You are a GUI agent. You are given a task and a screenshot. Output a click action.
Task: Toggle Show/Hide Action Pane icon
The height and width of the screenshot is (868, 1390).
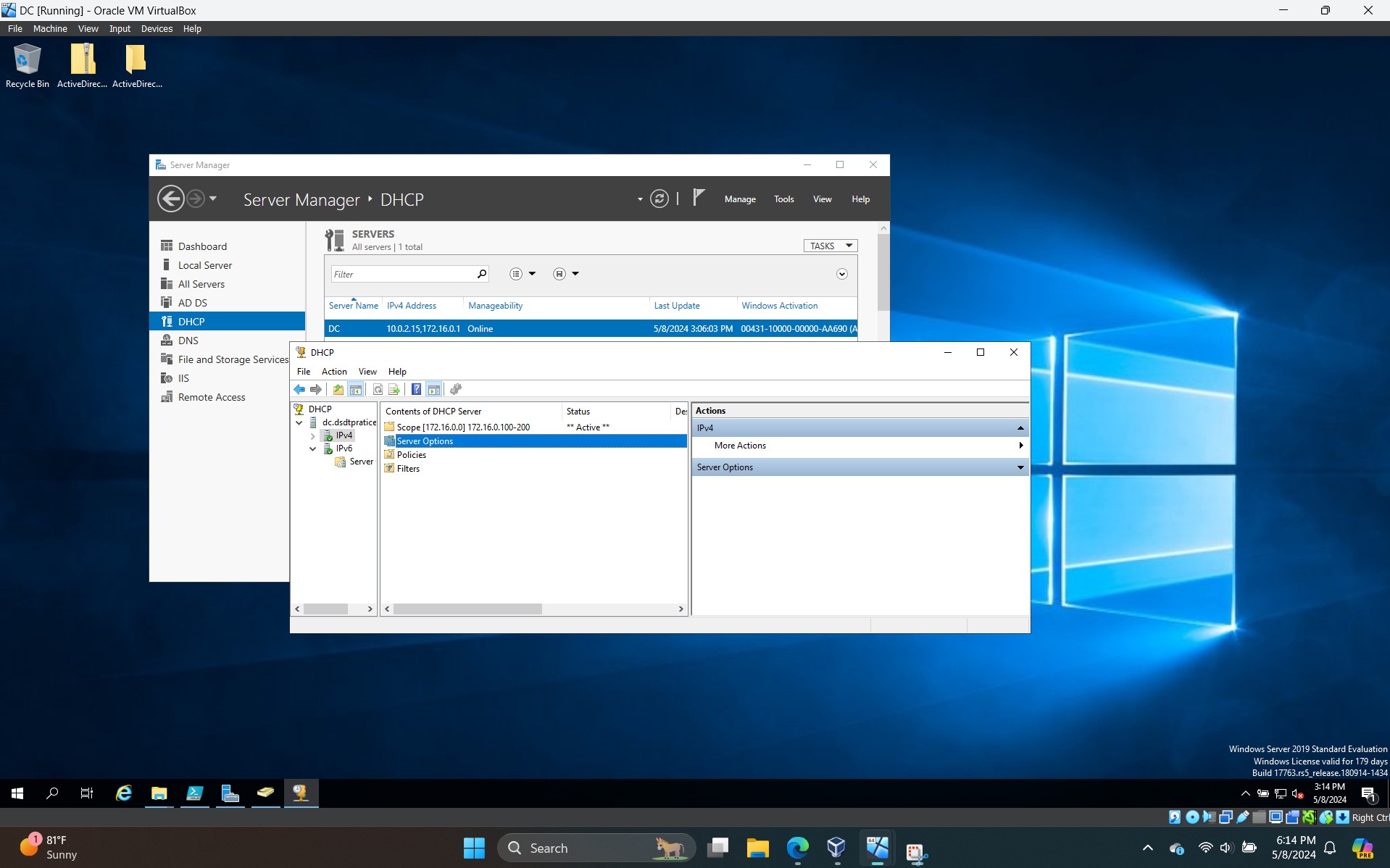tap(434, 390)
